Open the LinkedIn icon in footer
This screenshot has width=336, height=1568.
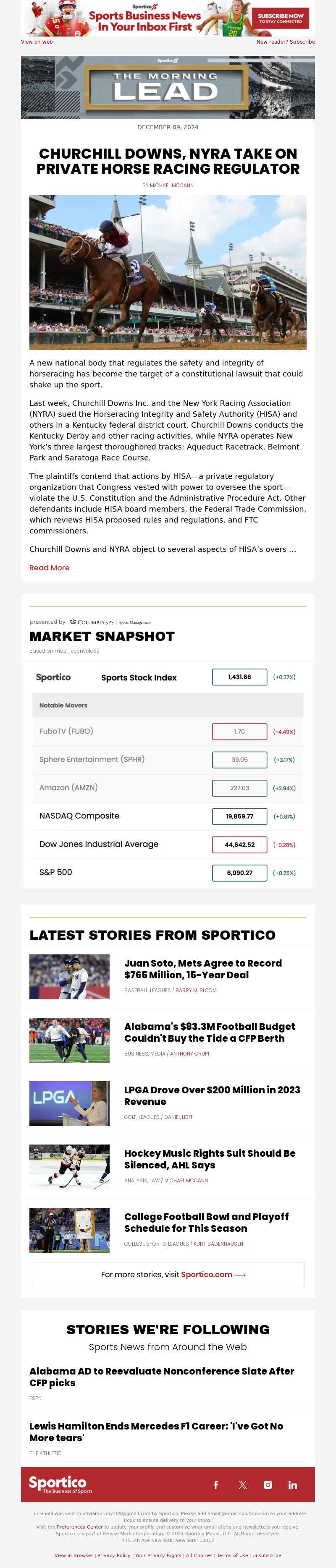click(x=293, y=1484)
